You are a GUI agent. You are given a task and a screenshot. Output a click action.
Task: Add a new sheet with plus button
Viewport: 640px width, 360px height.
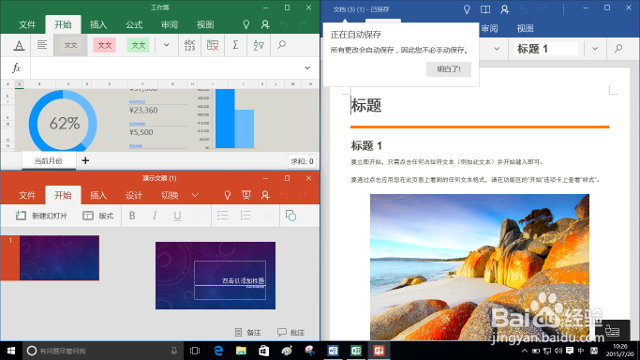click(x=85, y=161)
